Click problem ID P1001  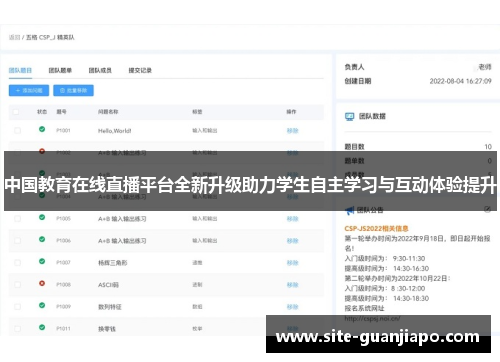point(63,130)
